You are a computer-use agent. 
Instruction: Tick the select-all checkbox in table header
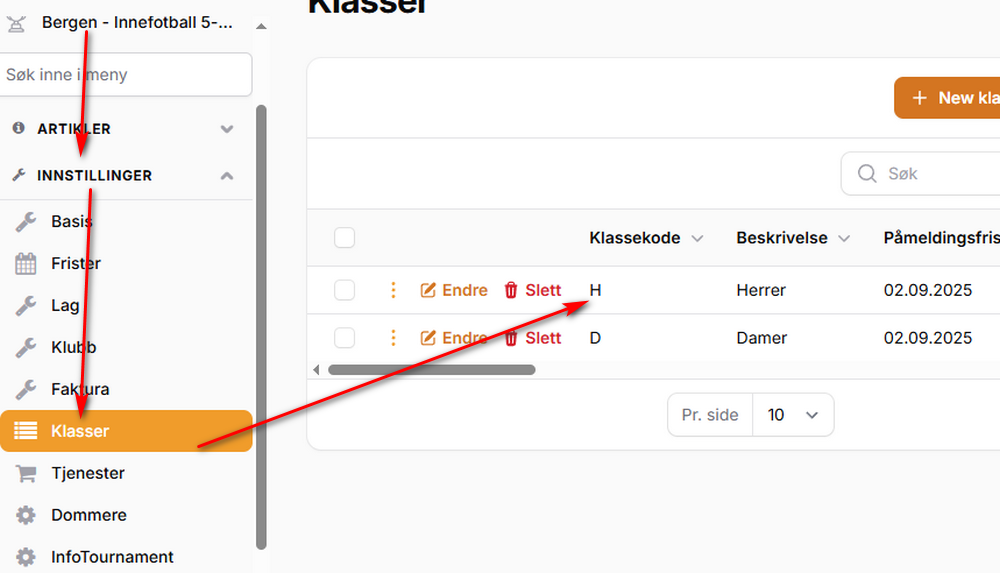[x=345, y=238]
